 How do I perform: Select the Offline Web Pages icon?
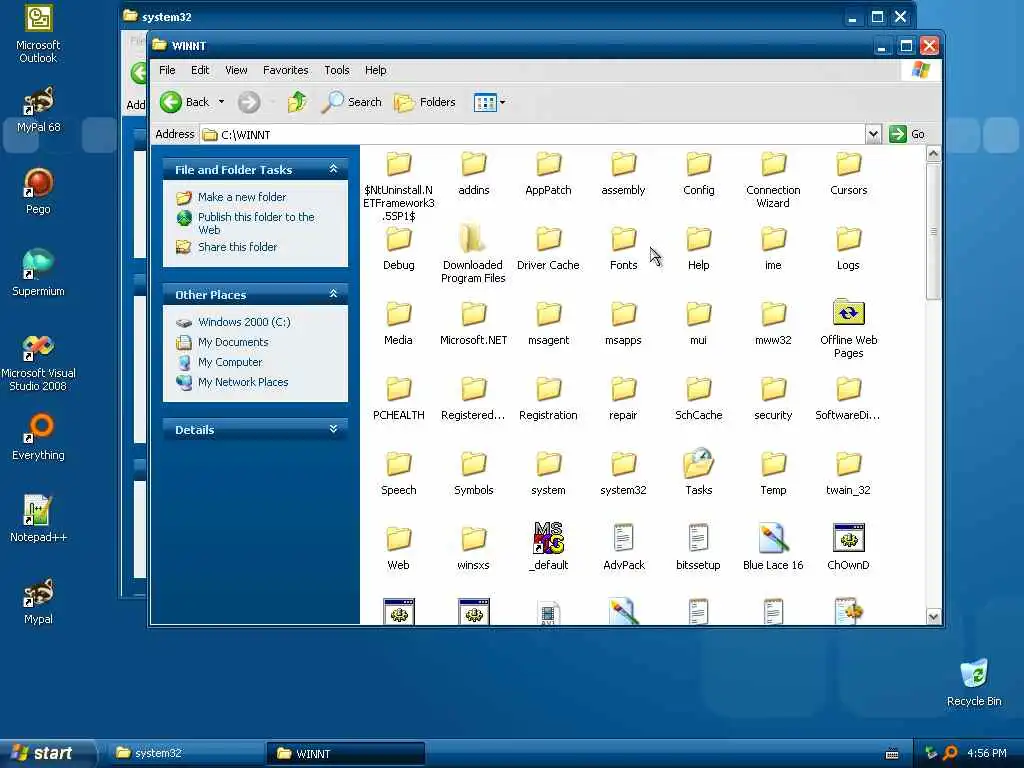coord(848,330)
